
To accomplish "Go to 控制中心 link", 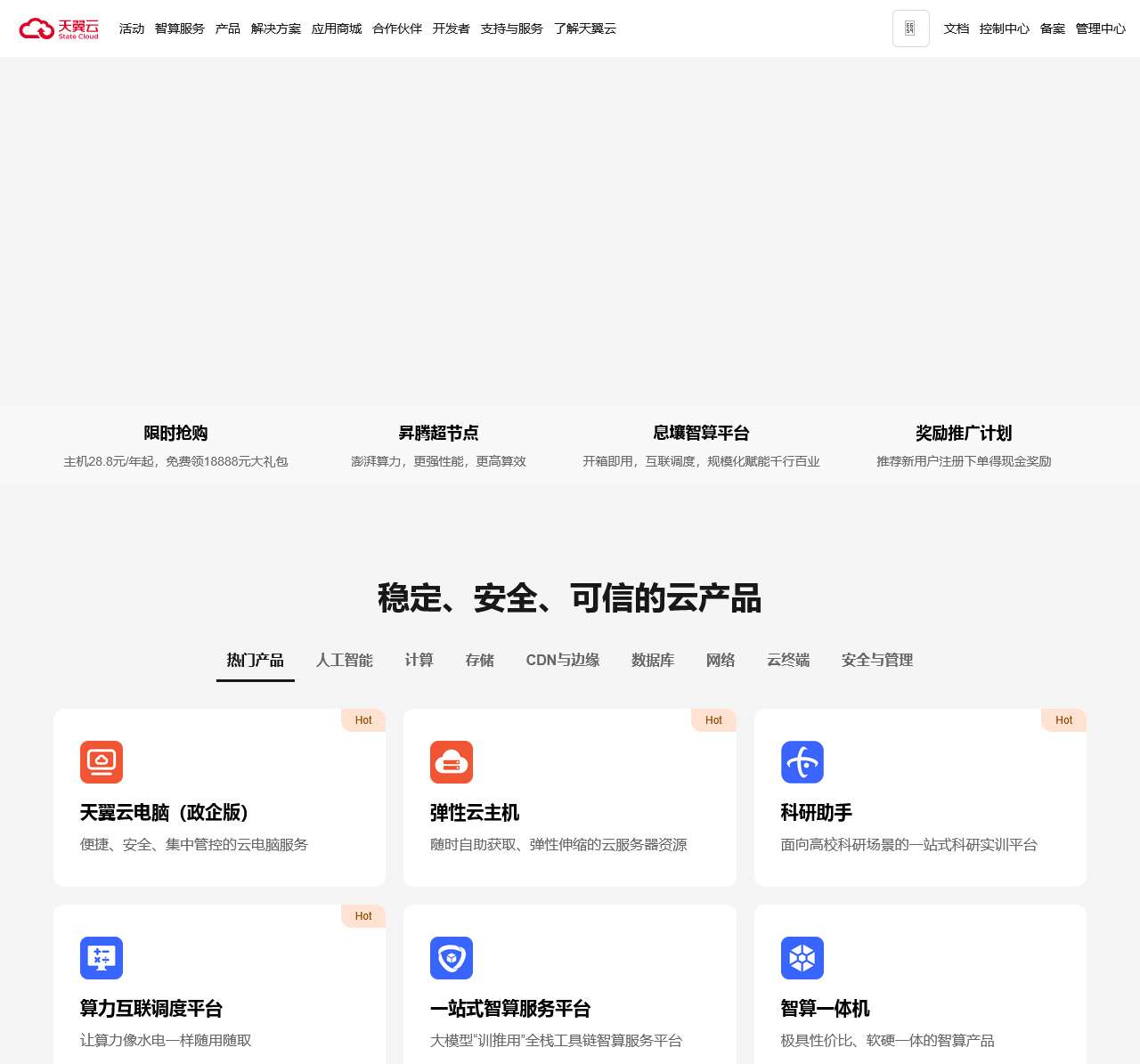I will [1005, 28].
